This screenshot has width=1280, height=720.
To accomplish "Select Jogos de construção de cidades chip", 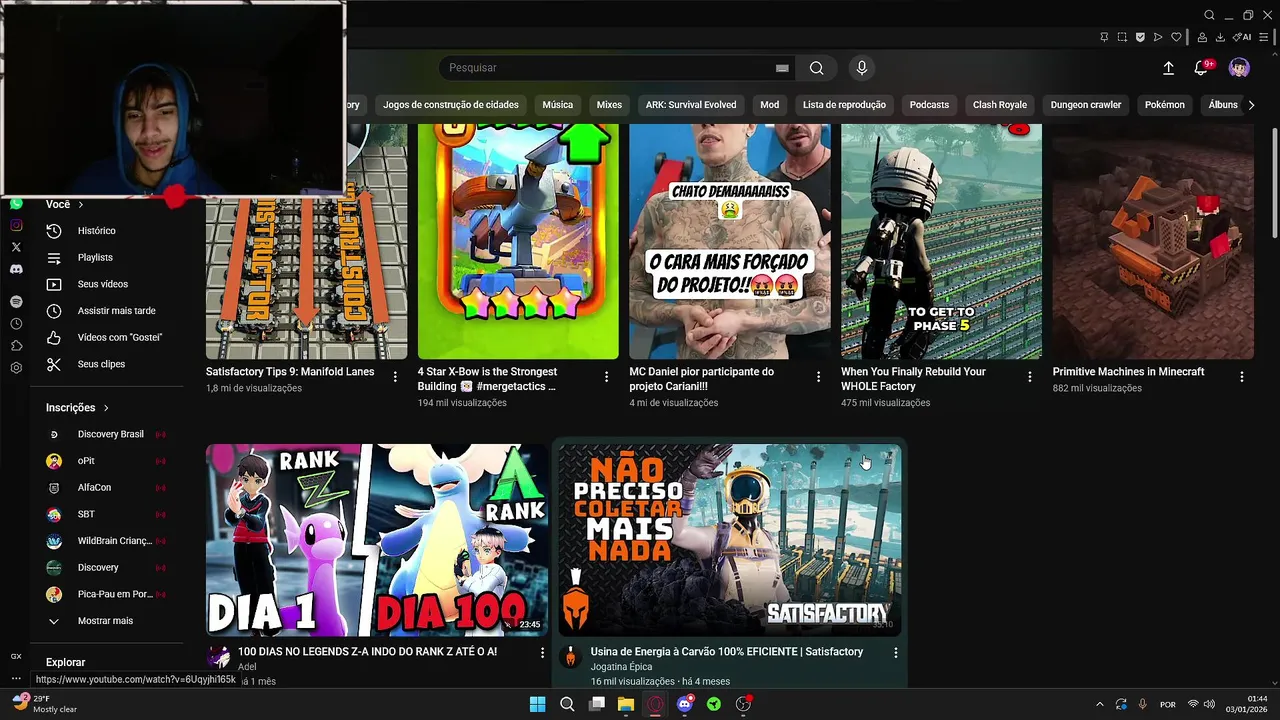I will coord(451,105).
